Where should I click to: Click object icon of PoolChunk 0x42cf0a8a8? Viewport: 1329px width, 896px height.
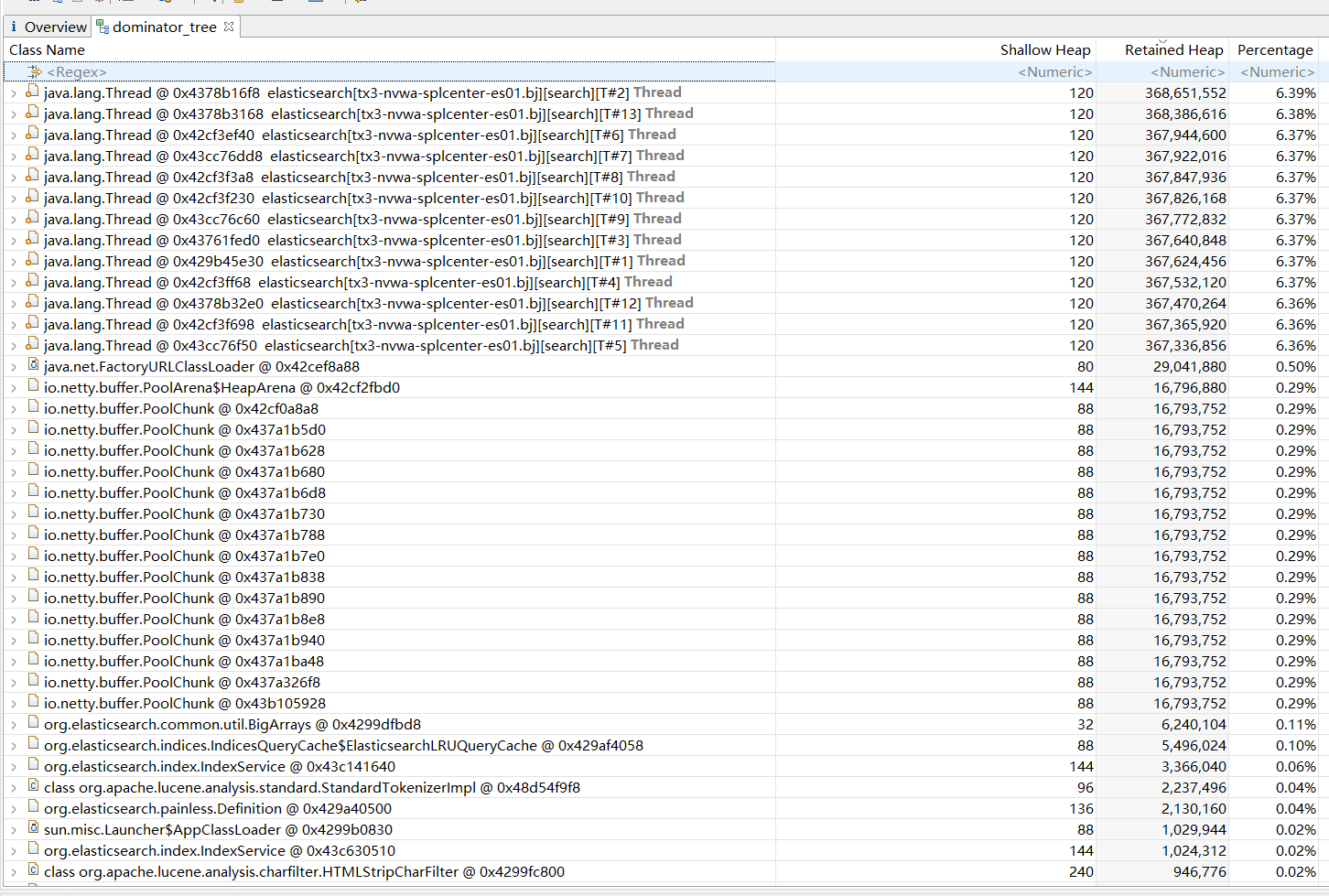pos(33,407)
